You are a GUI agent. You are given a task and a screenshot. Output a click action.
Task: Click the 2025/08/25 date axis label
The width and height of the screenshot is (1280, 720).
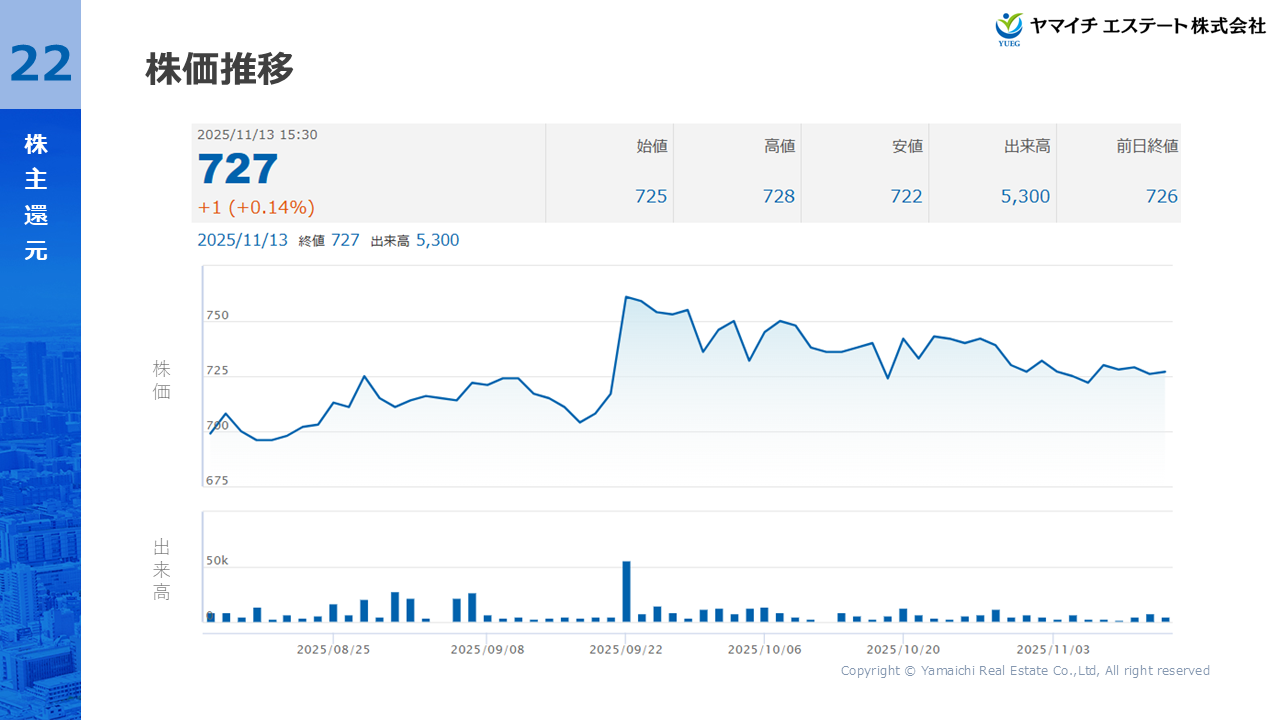coord(333,649)
